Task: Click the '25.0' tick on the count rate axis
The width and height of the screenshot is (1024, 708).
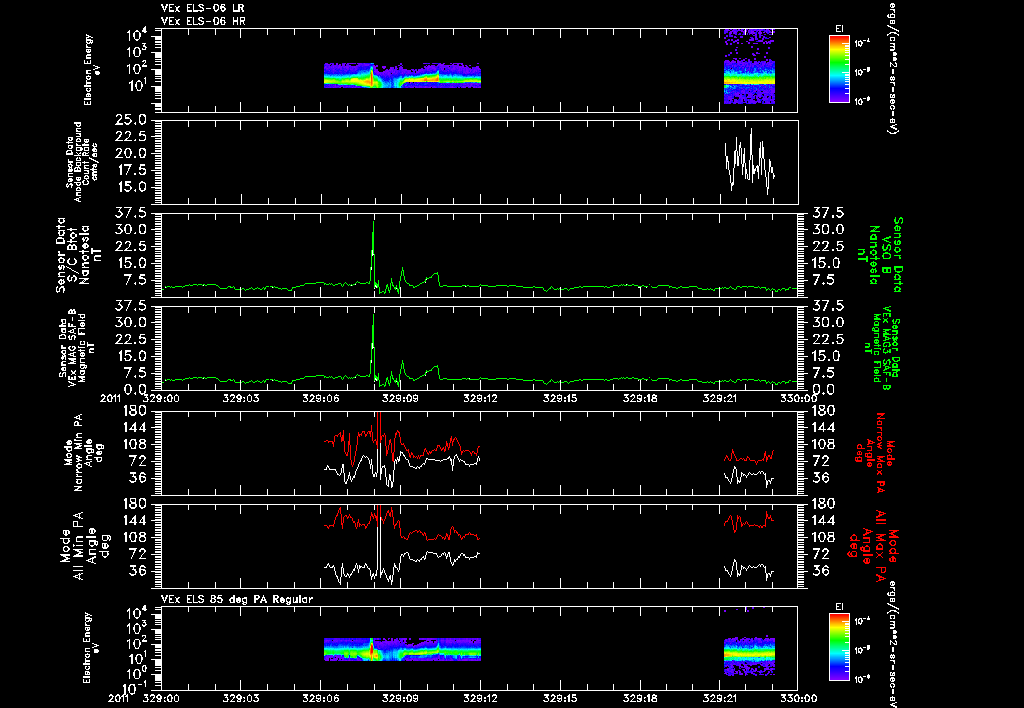Action: [131, 120]
